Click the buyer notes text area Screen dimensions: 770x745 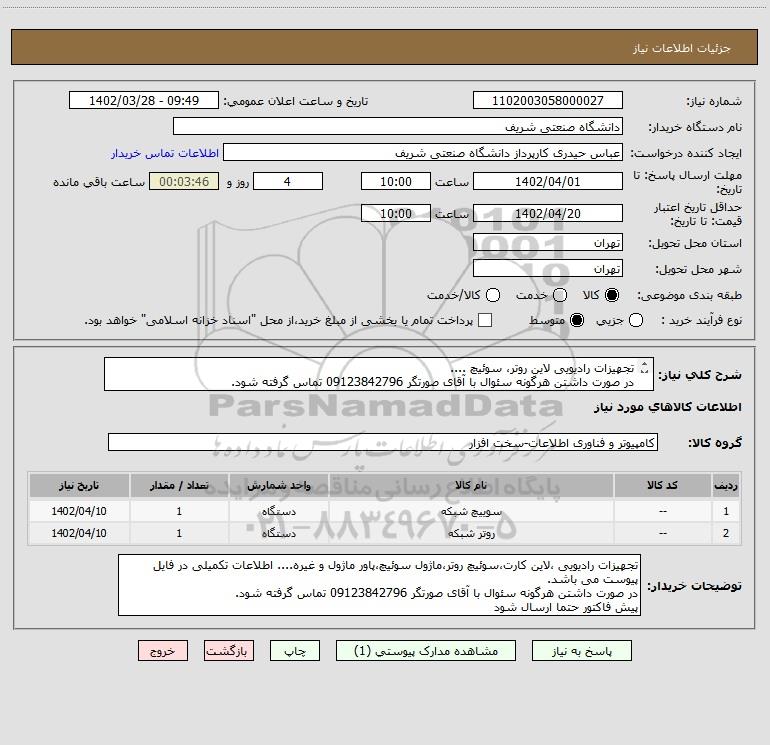click(379, 585)
